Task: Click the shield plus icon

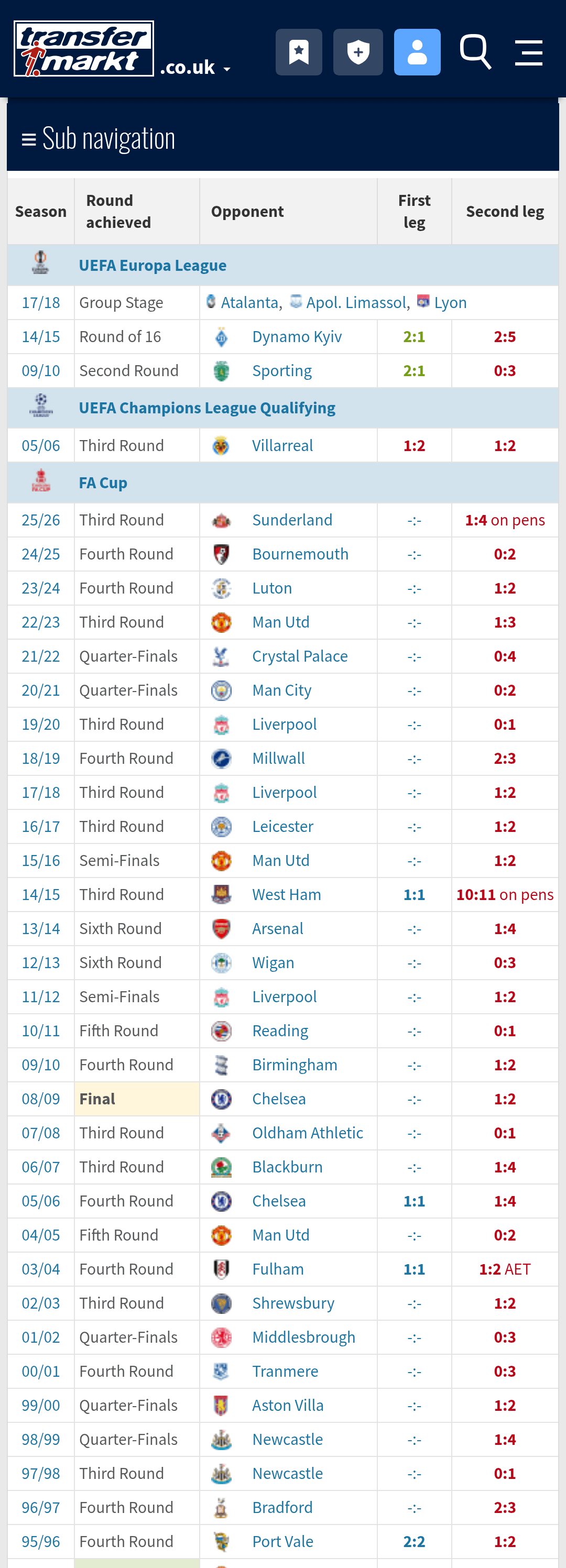Action: [x=358, y=52]
